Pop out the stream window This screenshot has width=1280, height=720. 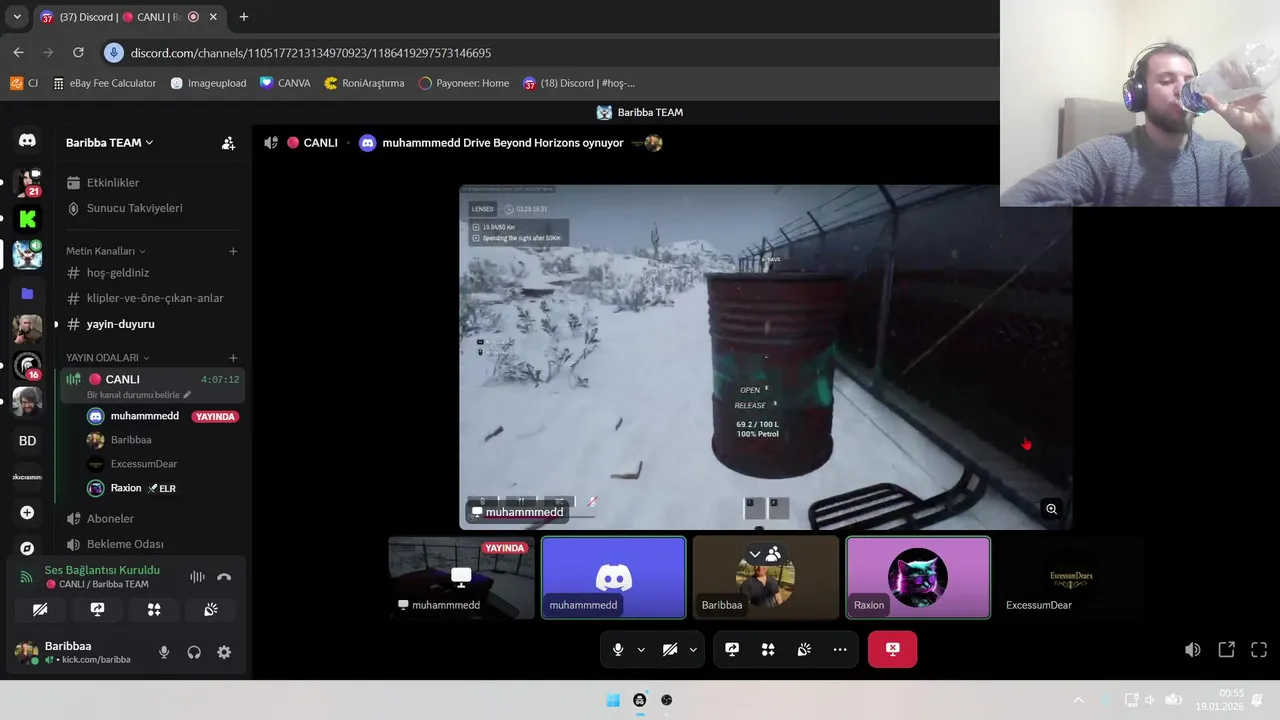[1226, 649]
